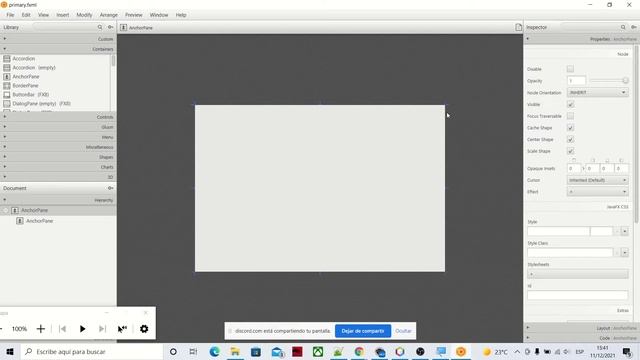
Task: Click previous frame button in player widget
Action: click(62, 329)
